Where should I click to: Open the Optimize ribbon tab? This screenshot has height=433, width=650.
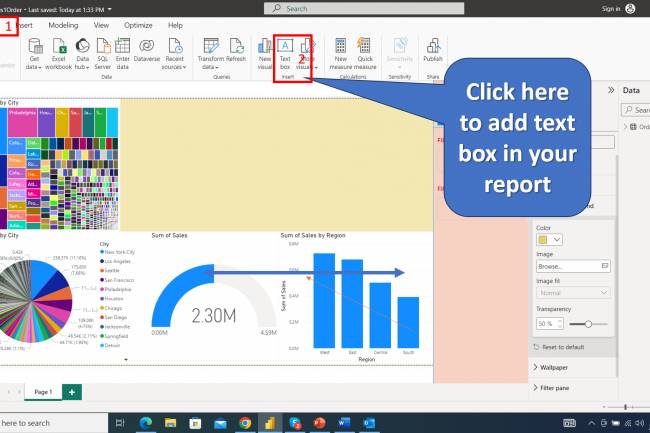point(138,25)
